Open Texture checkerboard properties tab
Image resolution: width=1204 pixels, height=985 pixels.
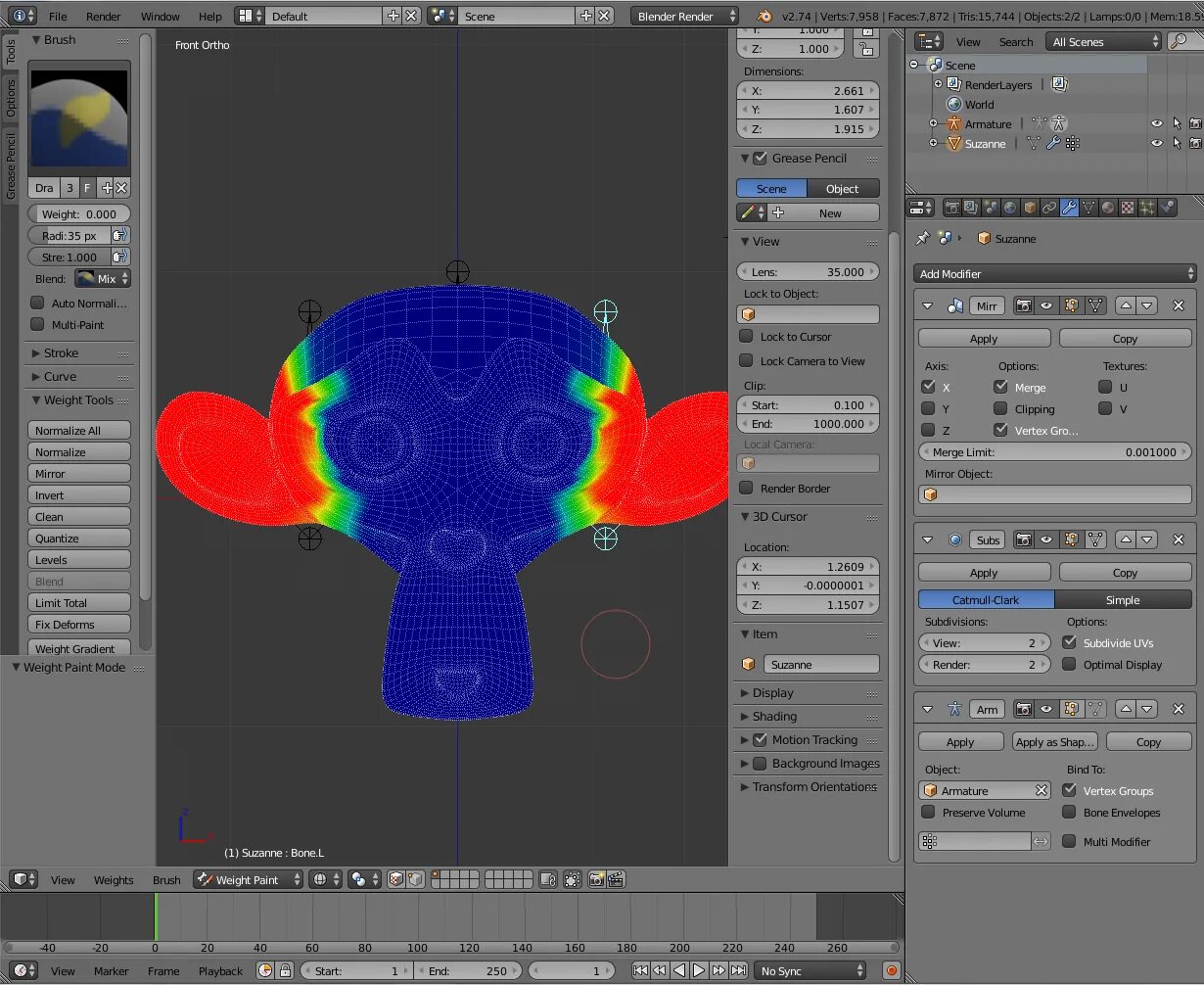(x=1128, y=208)
